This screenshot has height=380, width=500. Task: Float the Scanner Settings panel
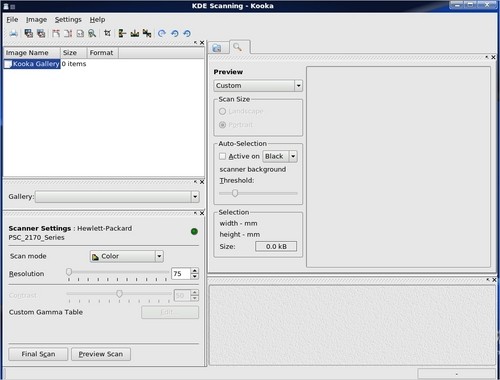coord(196,213)
